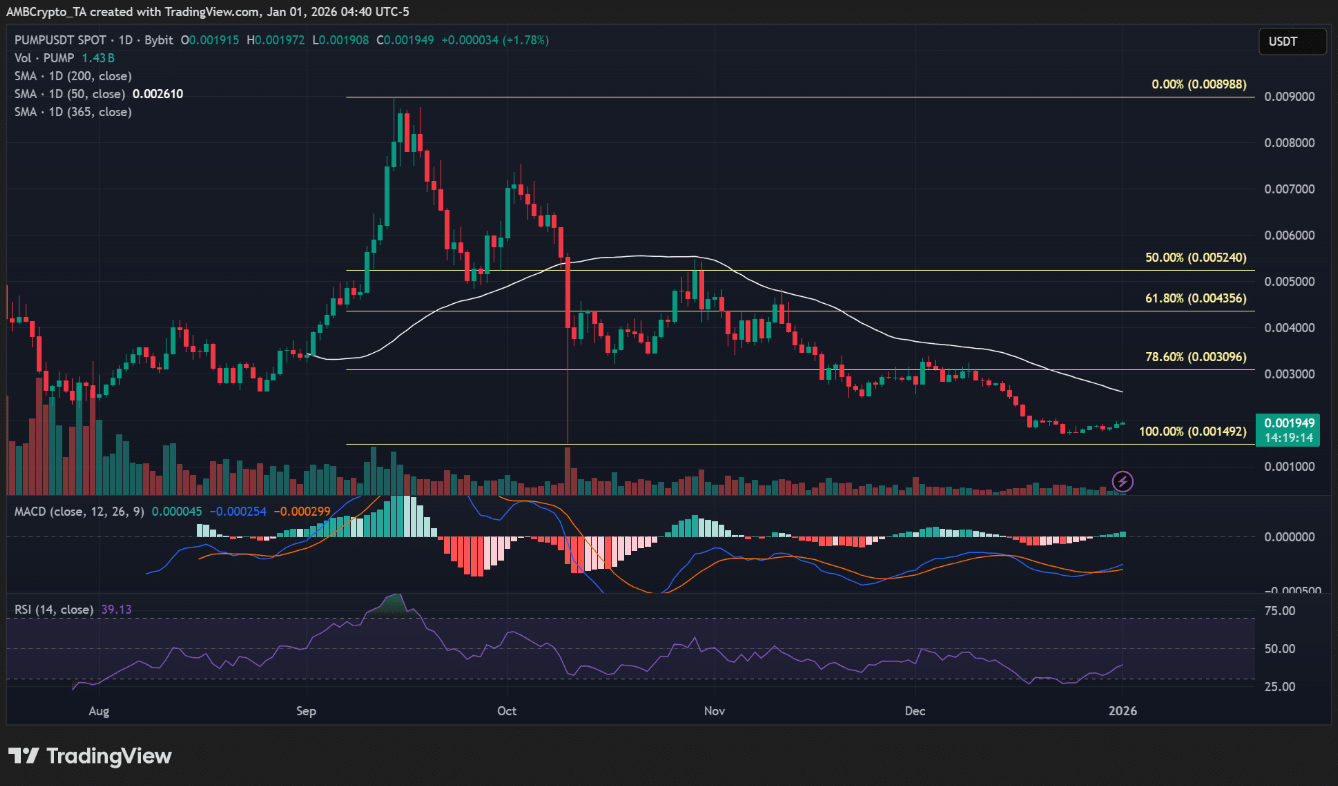Select the 50.00% (0.005240) Fibonacci level
Screen dimensions: 1338x786
1195,257
